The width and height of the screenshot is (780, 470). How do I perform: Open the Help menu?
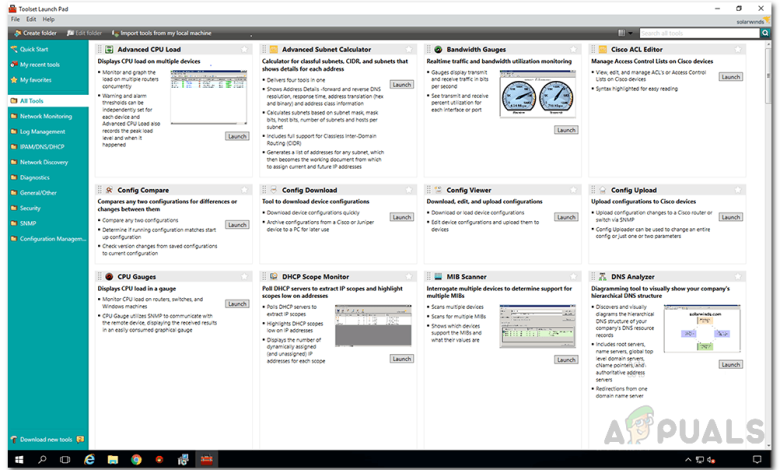pyautogui.click(x=48, y=19)
